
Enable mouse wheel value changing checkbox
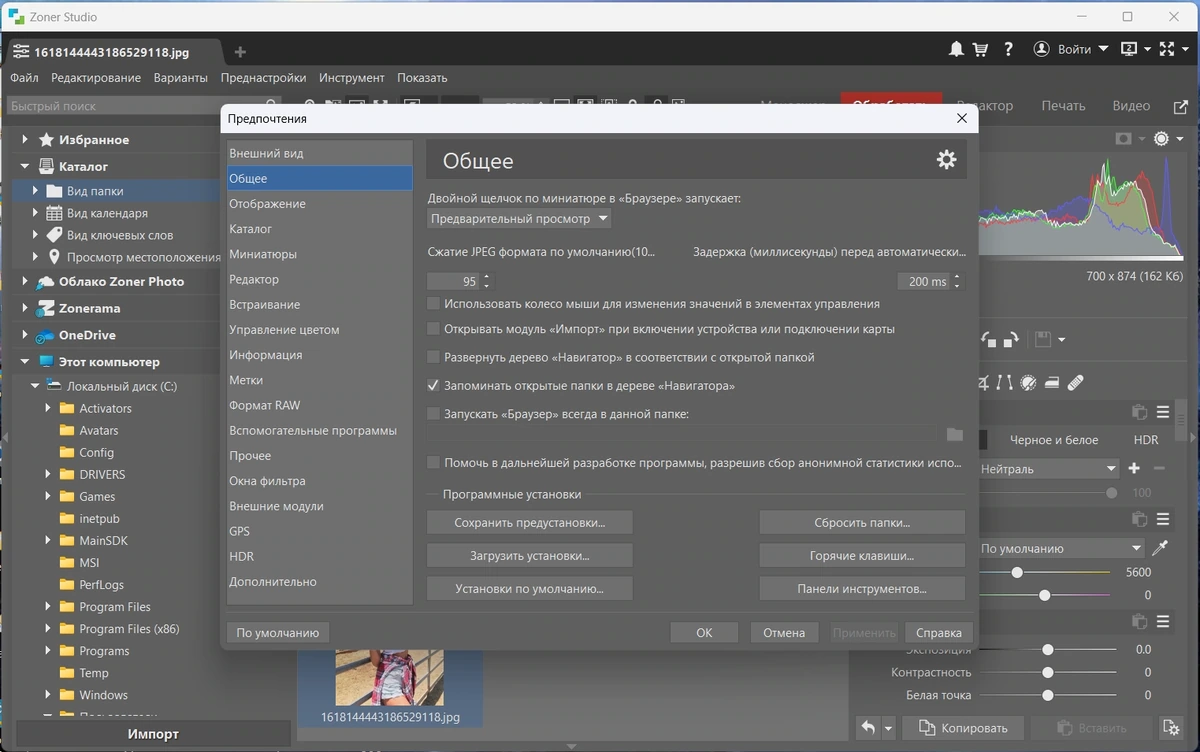434,303
